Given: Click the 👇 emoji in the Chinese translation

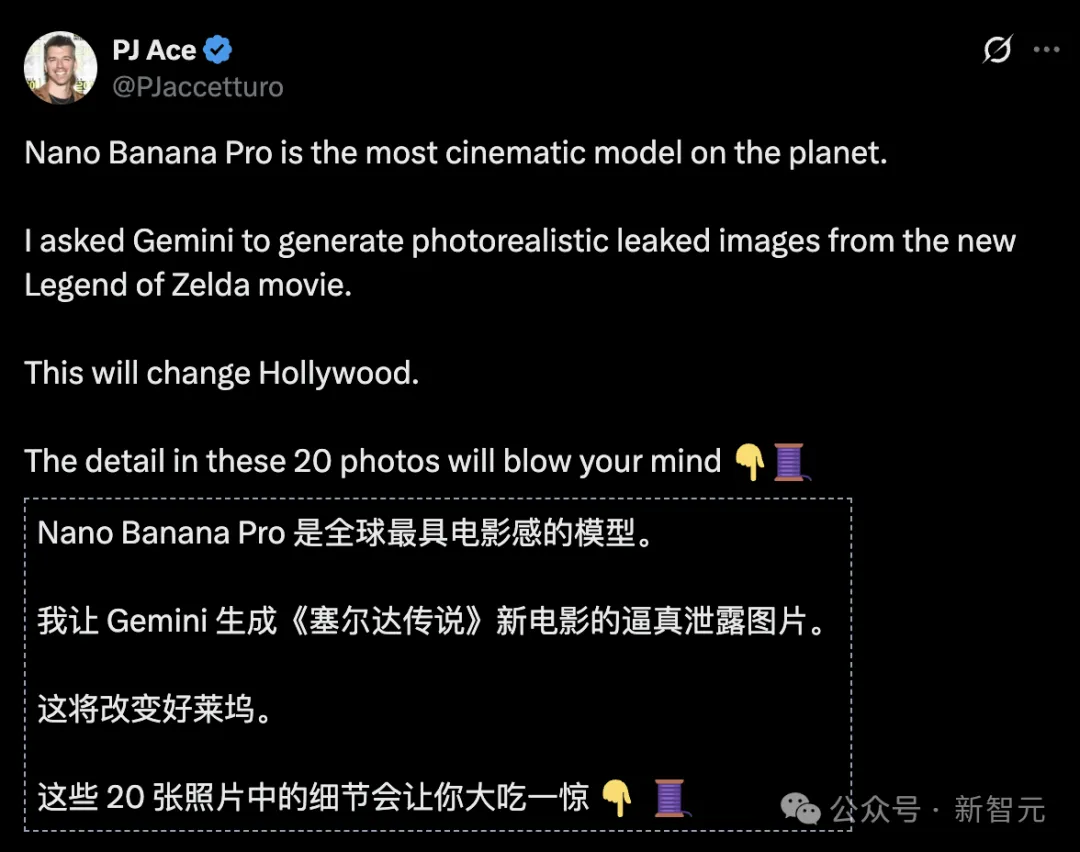Looking at the screenshot, I should 618,798.
